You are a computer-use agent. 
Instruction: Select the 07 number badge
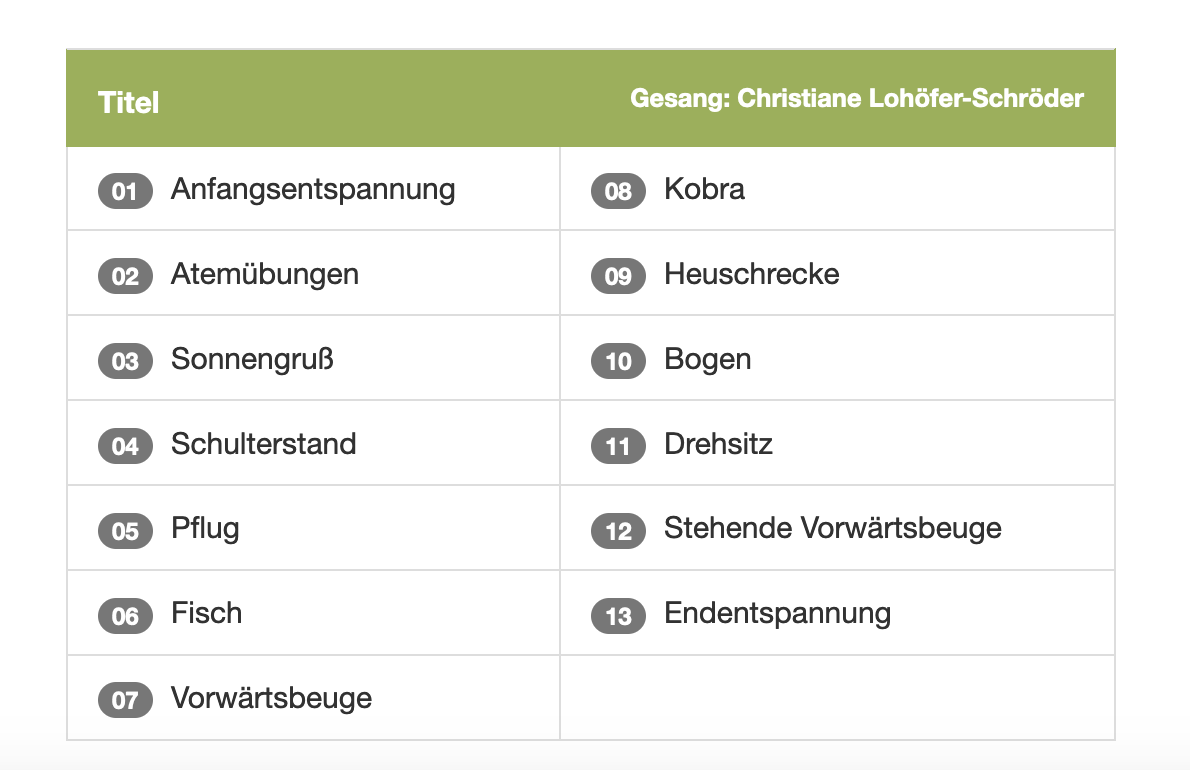[x=125, y=699]
